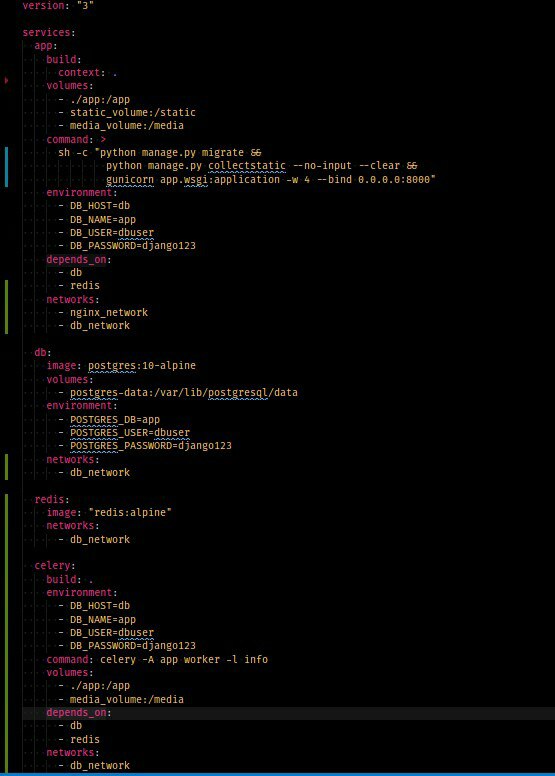Click the db: service key
Image resolution: width=555 pixels, height=776 pixels.
point(43,352)
